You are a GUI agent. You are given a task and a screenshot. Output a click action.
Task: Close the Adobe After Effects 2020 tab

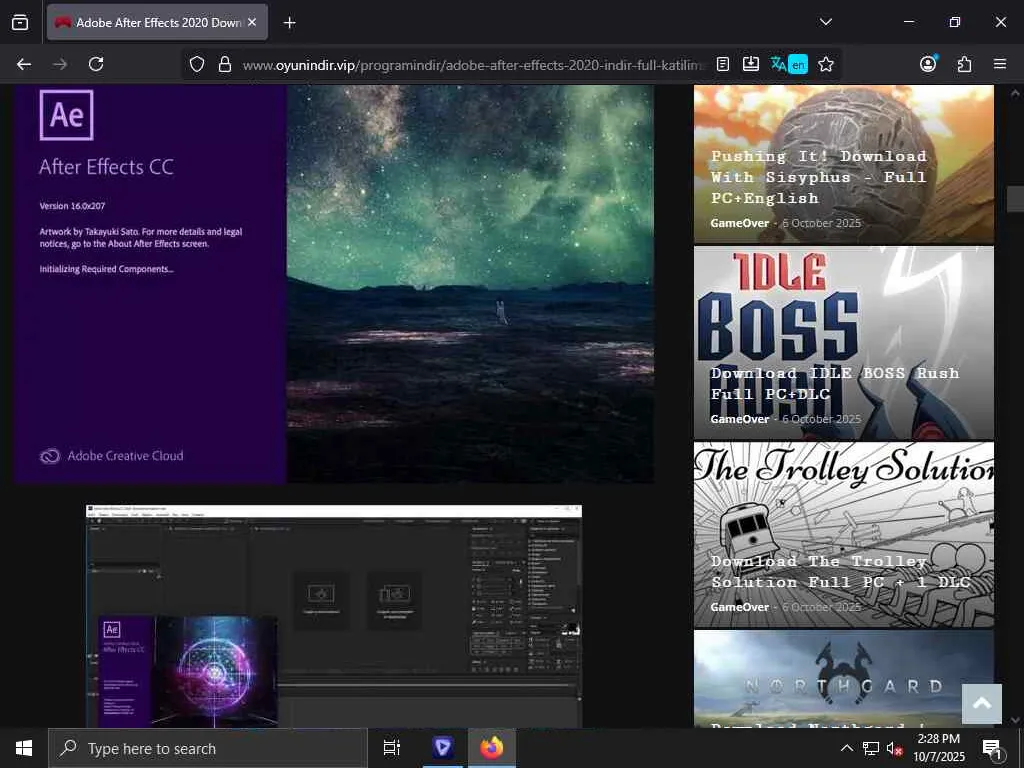[252, 22]
